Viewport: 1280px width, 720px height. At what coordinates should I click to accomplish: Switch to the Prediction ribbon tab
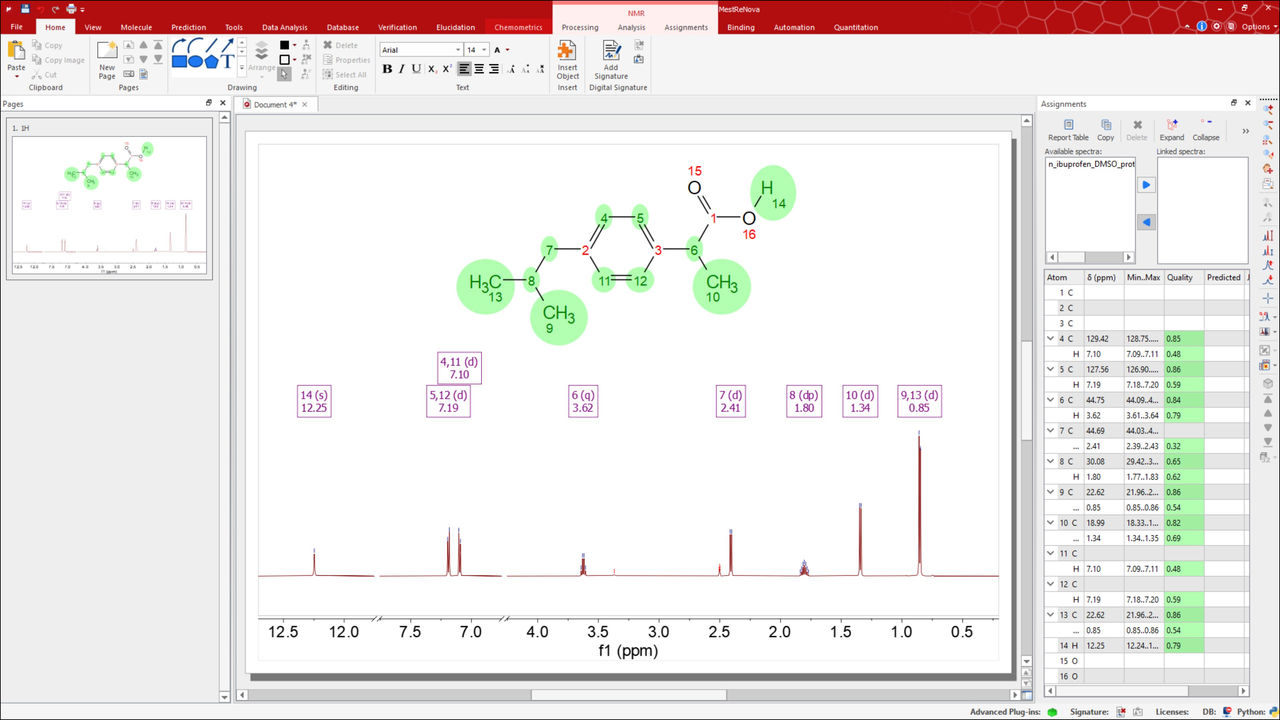click(x=188, y=27)
